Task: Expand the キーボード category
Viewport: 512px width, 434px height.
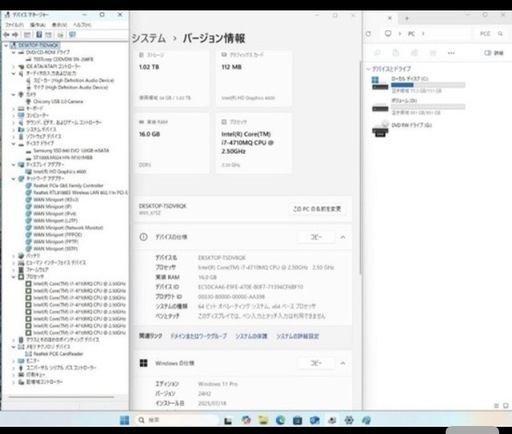Action: pos(14,109)
